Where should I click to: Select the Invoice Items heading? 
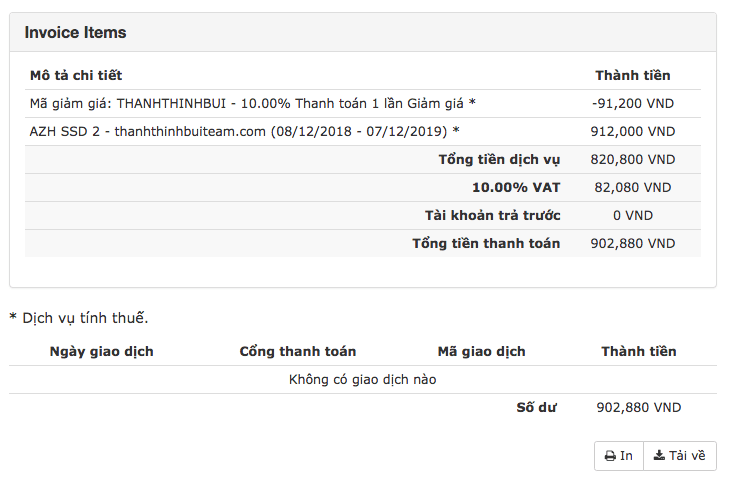pyautogui.click(x=75, y=33)
